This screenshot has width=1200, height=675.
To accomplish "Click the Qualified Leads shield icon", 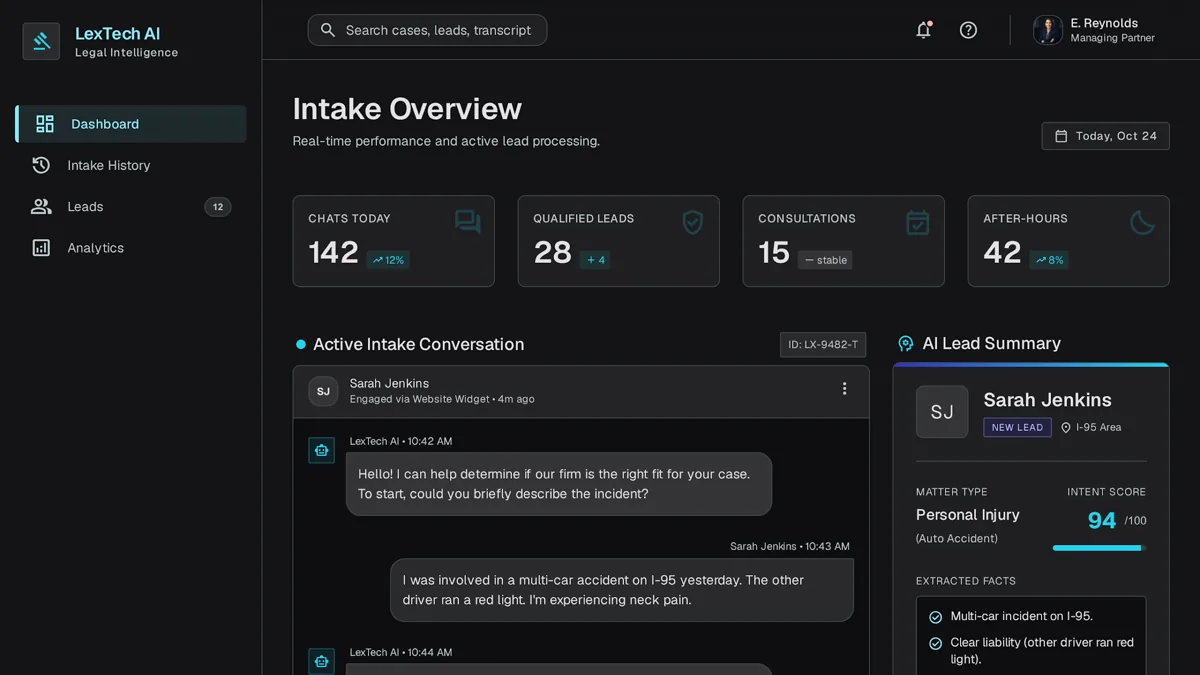I will 692,222.
